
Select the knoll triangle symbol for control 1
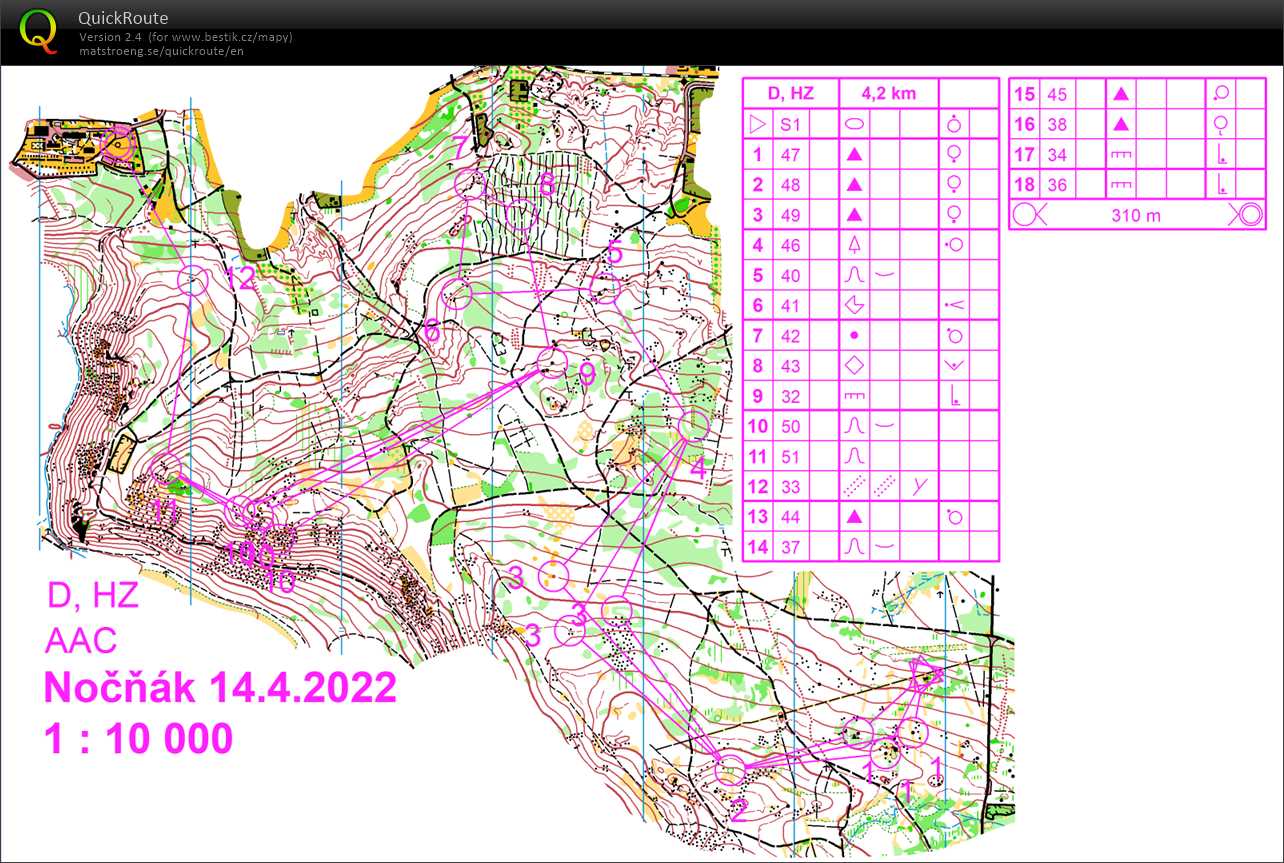pos(855,154)
